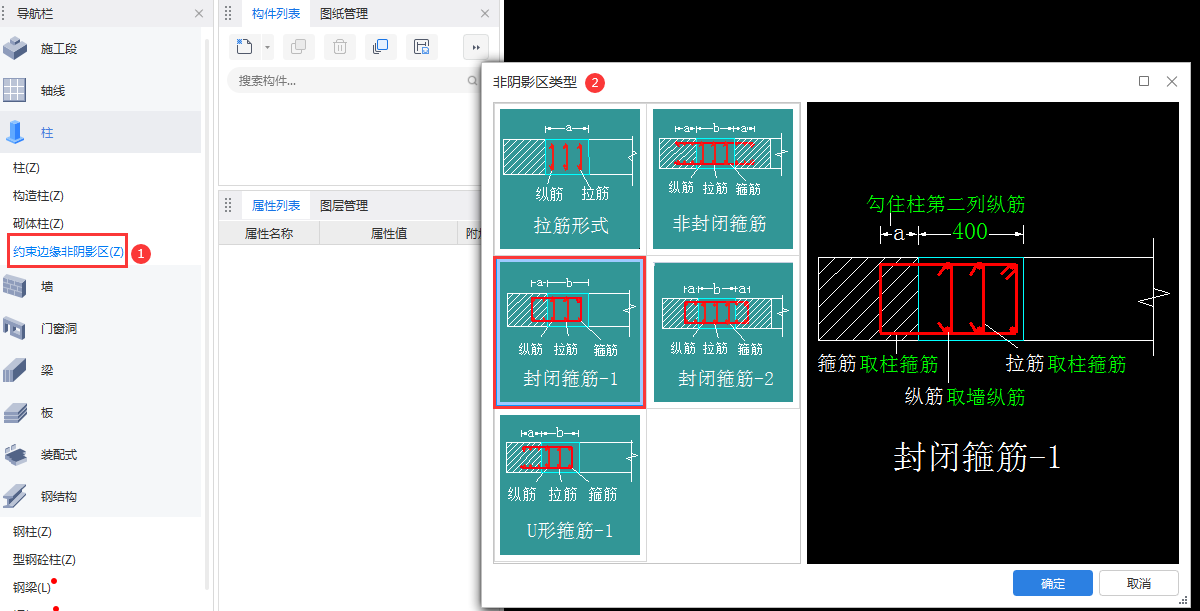This screenshot has height=611, width=1200.
Task: Expand more toolbar tools with double-arrow button
Action: 475,47
